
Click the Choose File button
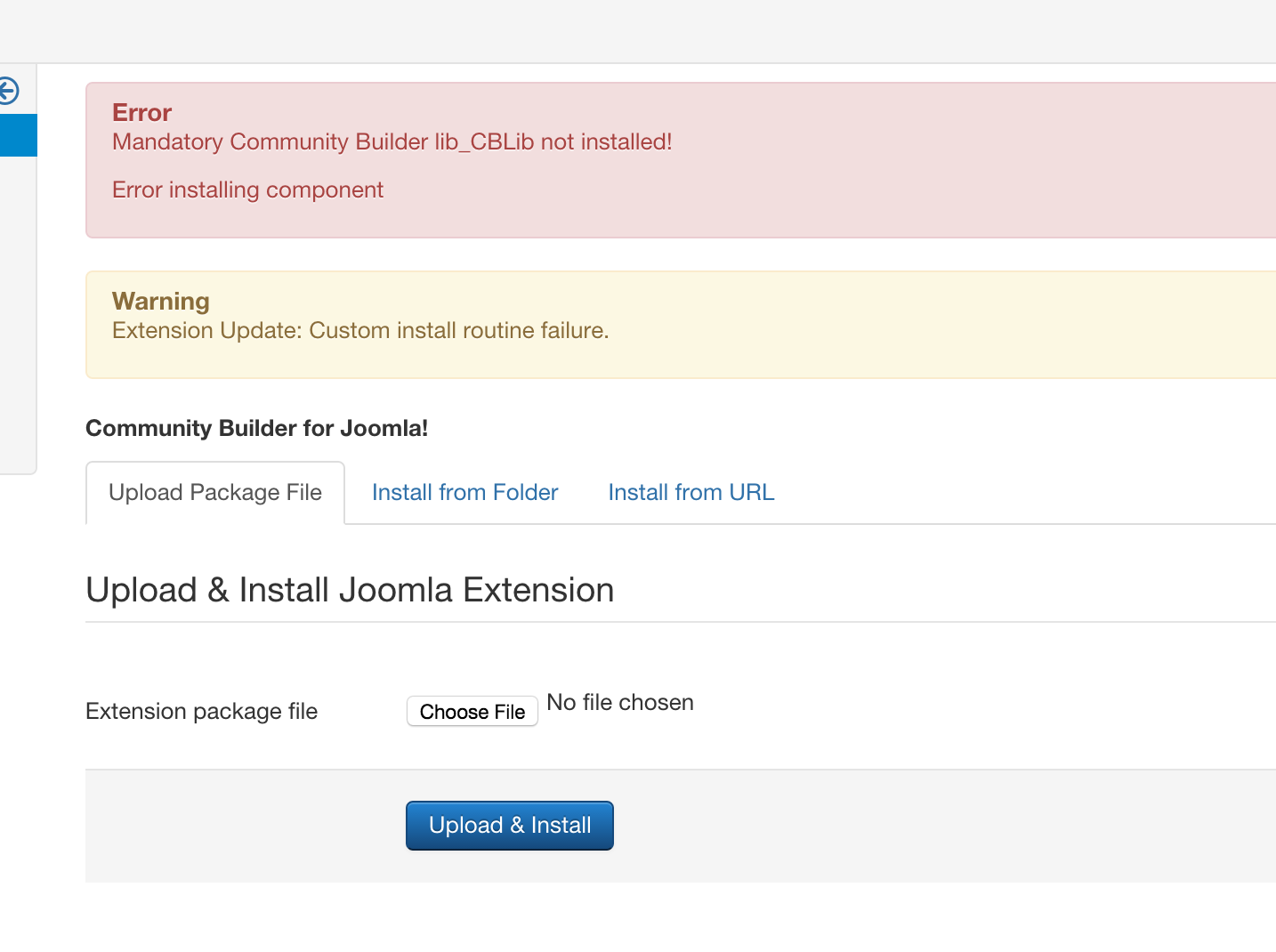(472, 712)
